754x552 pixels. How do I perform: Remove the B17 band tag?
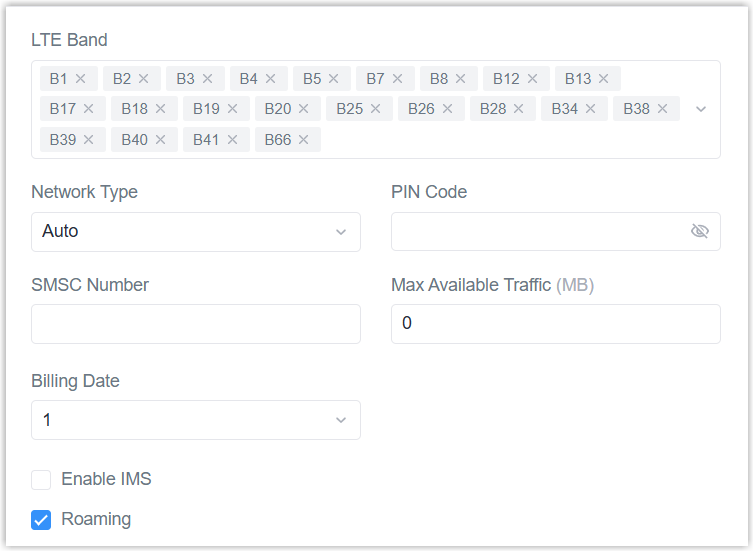click(88, 109)
